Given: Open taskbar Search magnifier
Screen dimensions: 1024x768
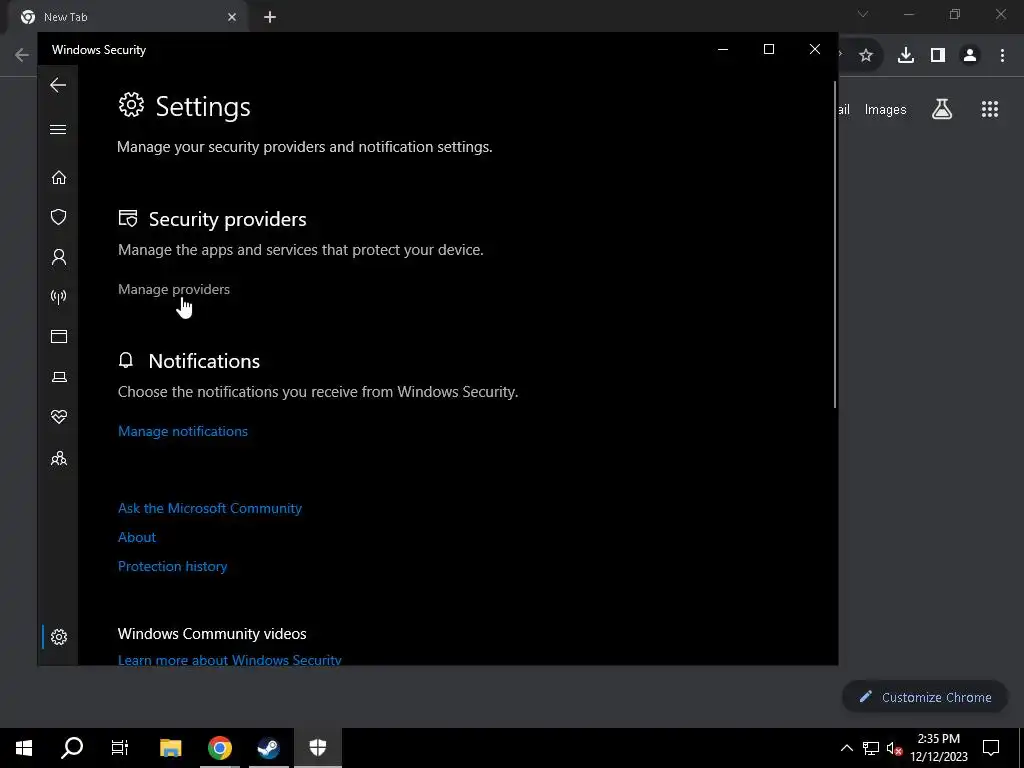Looking at the screenshot, I should pyautogui.click(x=72, y=748).
